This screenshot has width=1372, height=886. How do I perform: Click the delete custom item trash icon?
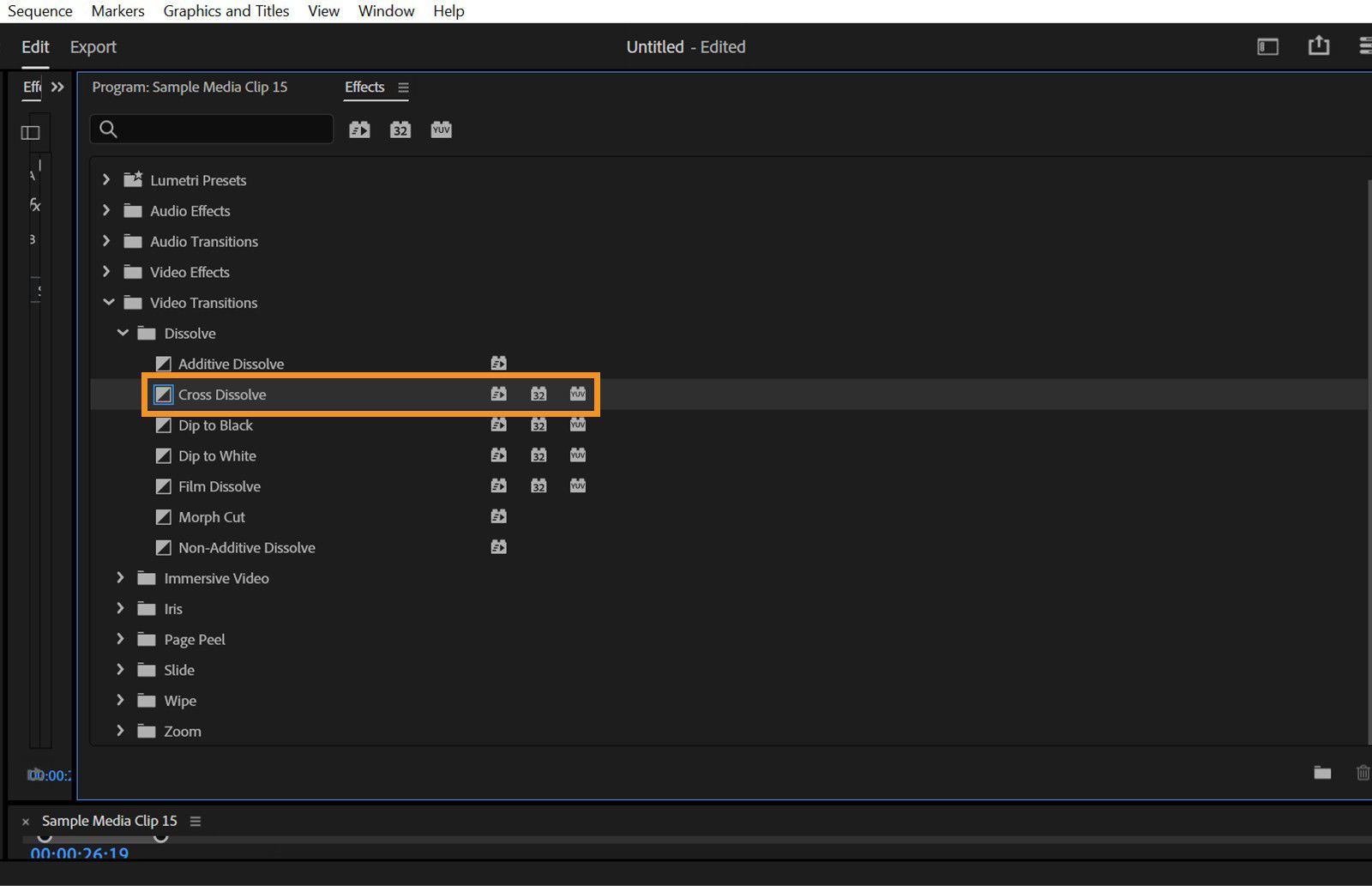pyautogui.click(x=1363, y=773)
